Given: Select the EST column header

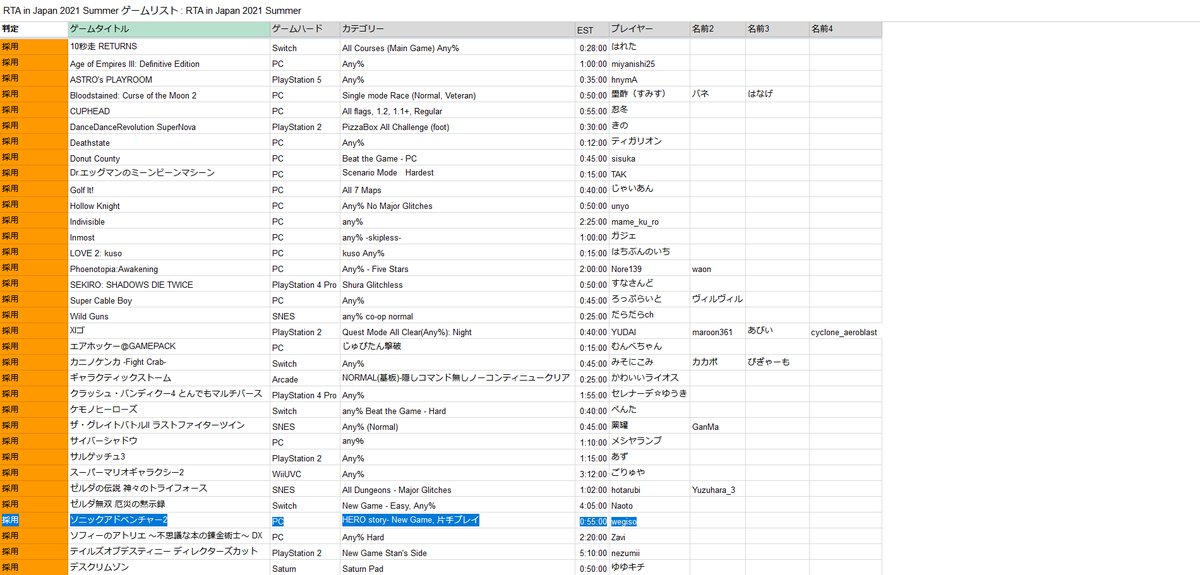Looking at the screenshot, I should (x=591, y=30).
